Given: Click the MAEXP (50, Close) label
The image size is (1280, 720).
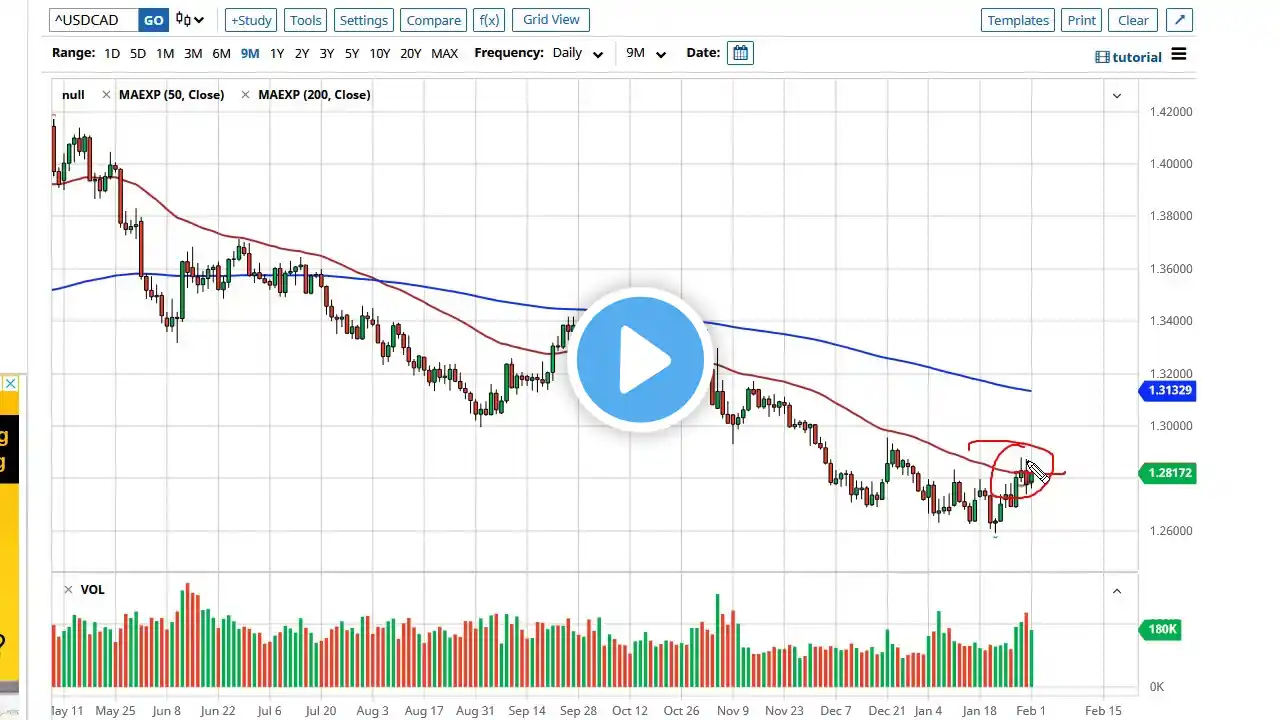Looking at the screenshot, I should coord(171,94).
